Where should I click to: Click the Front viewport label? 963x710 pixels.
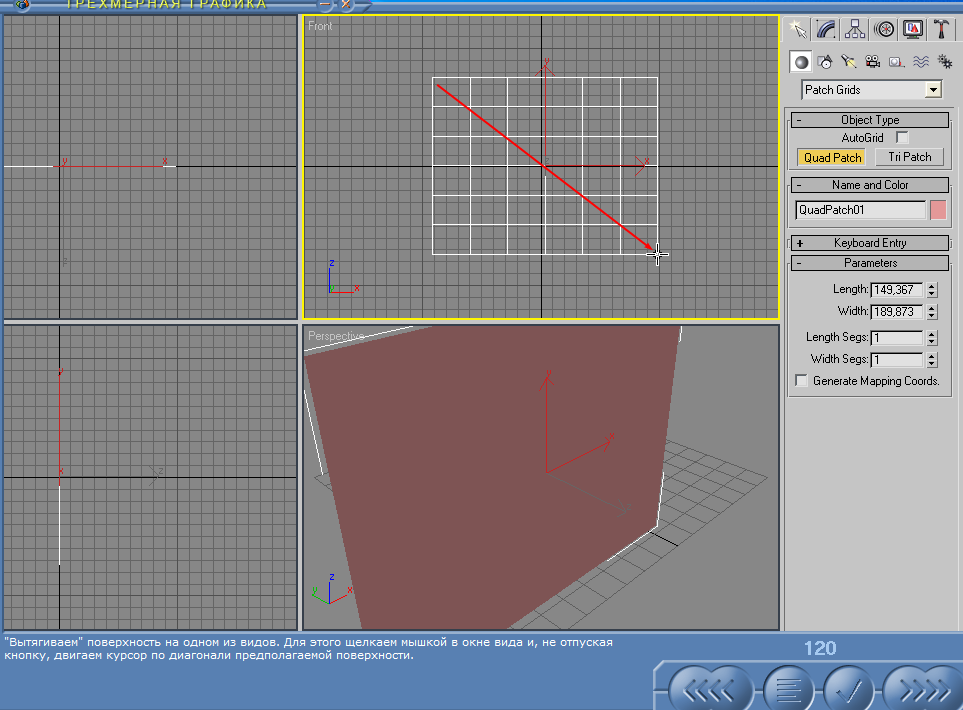[320, 26]
